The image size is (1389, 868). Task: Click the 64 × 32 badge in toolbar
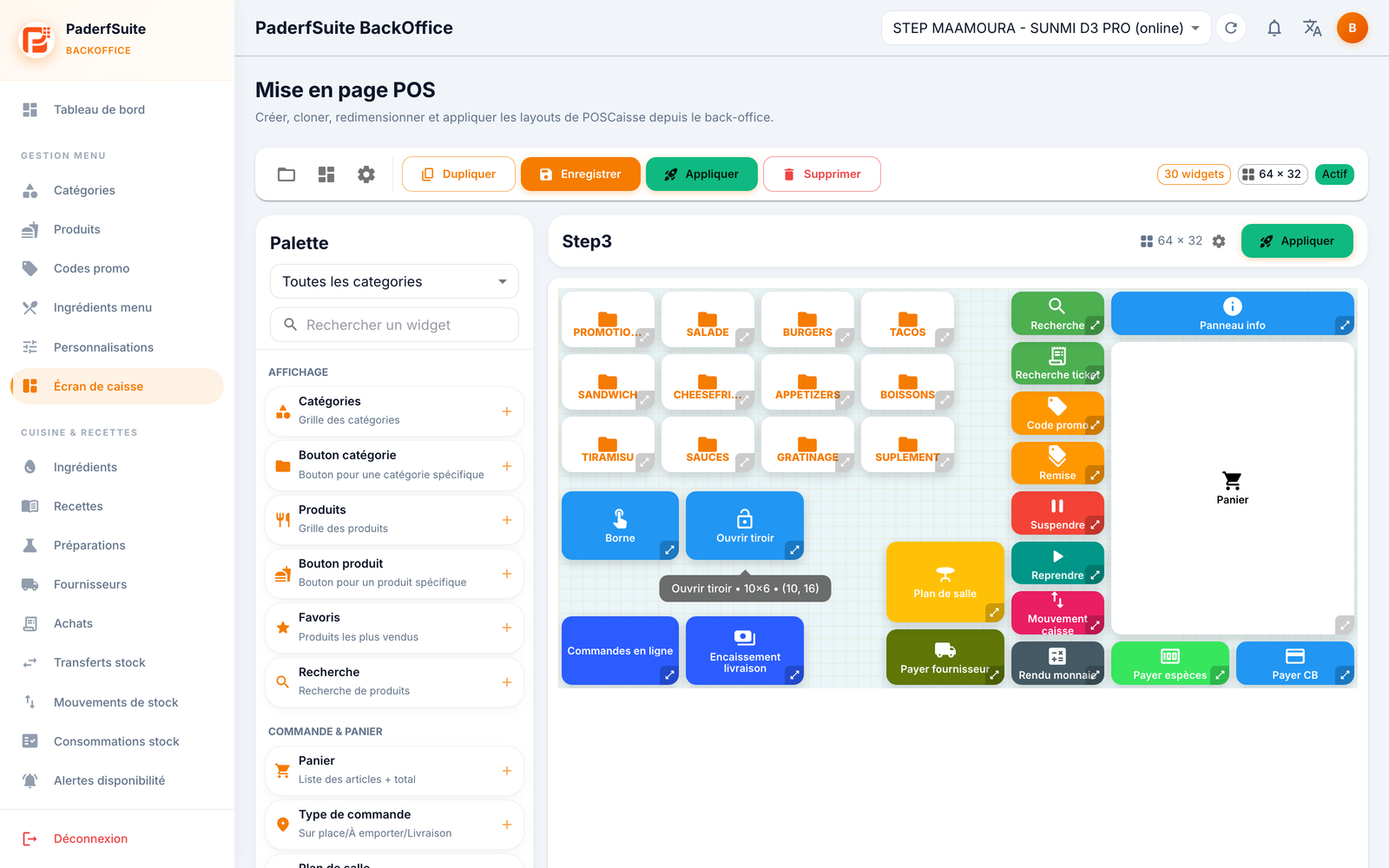pos(1273,174)
